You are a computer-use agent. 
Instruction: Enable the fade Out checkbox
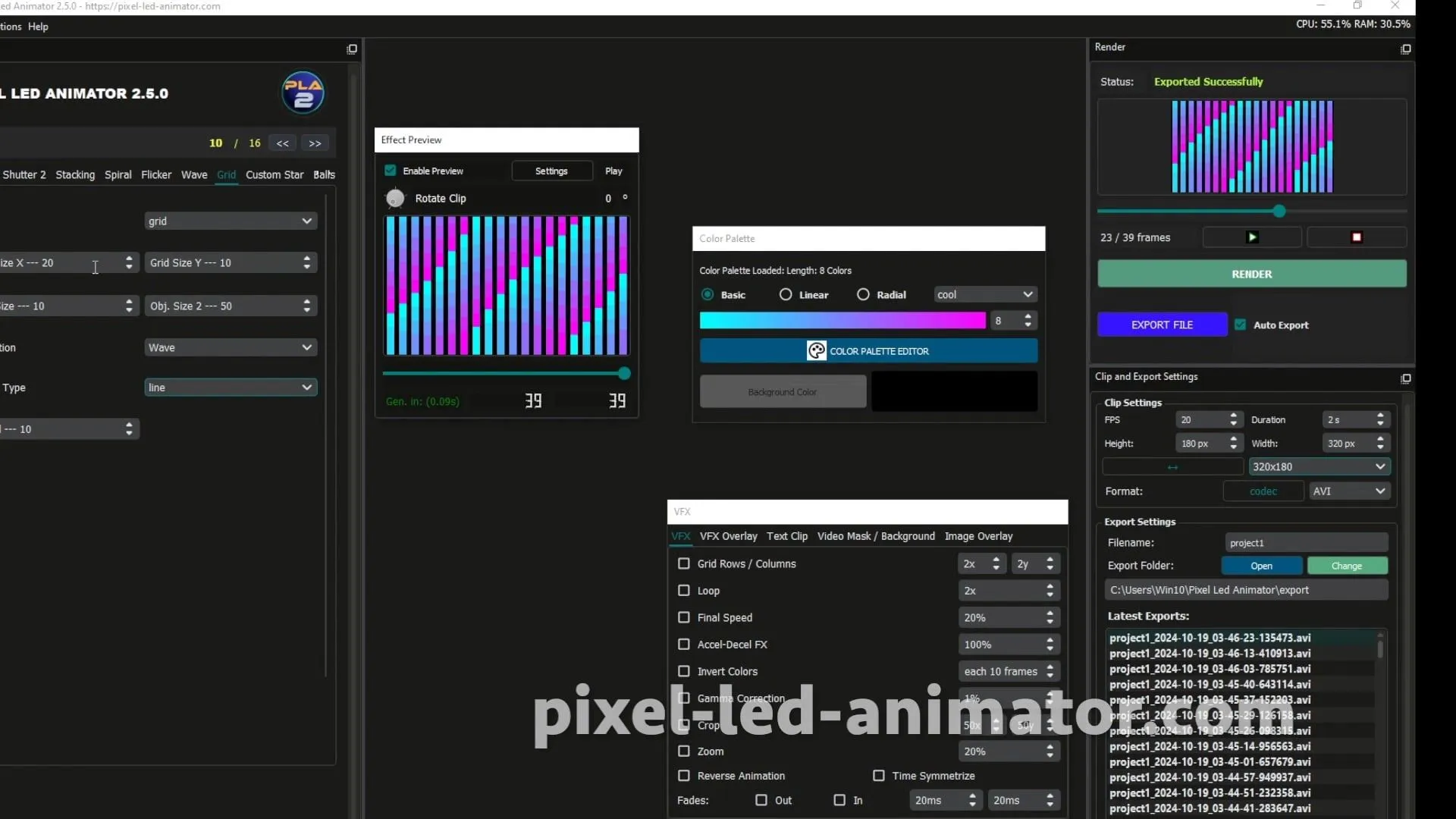click(x=761, y=800)
